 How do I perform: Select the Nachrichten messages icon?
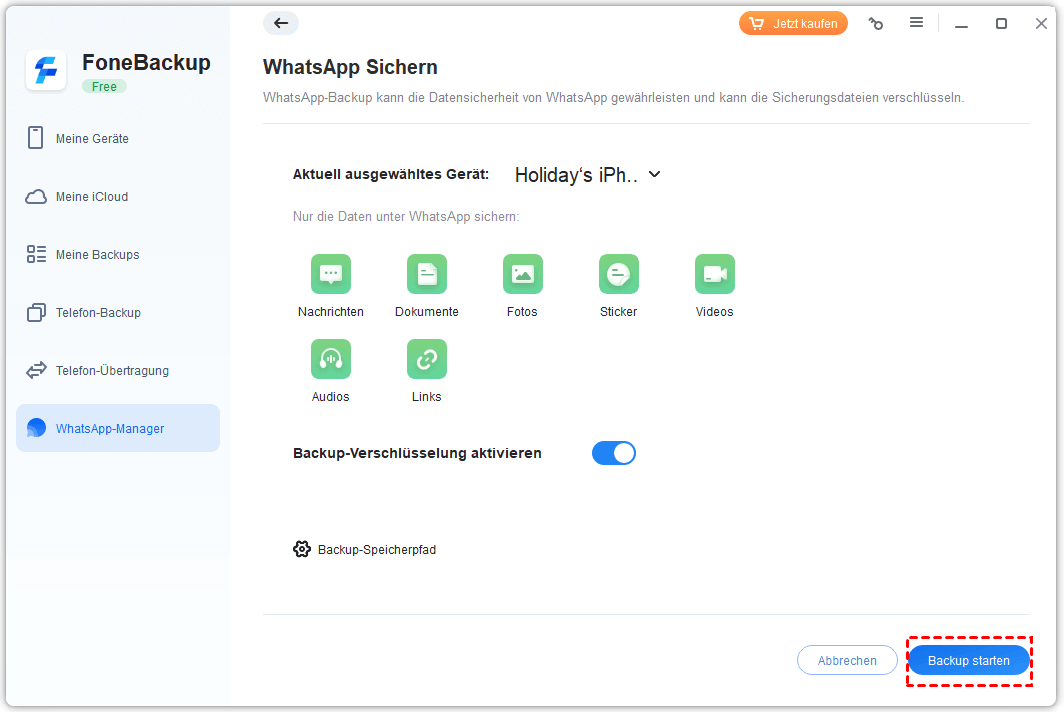click(x=331, y=274)
